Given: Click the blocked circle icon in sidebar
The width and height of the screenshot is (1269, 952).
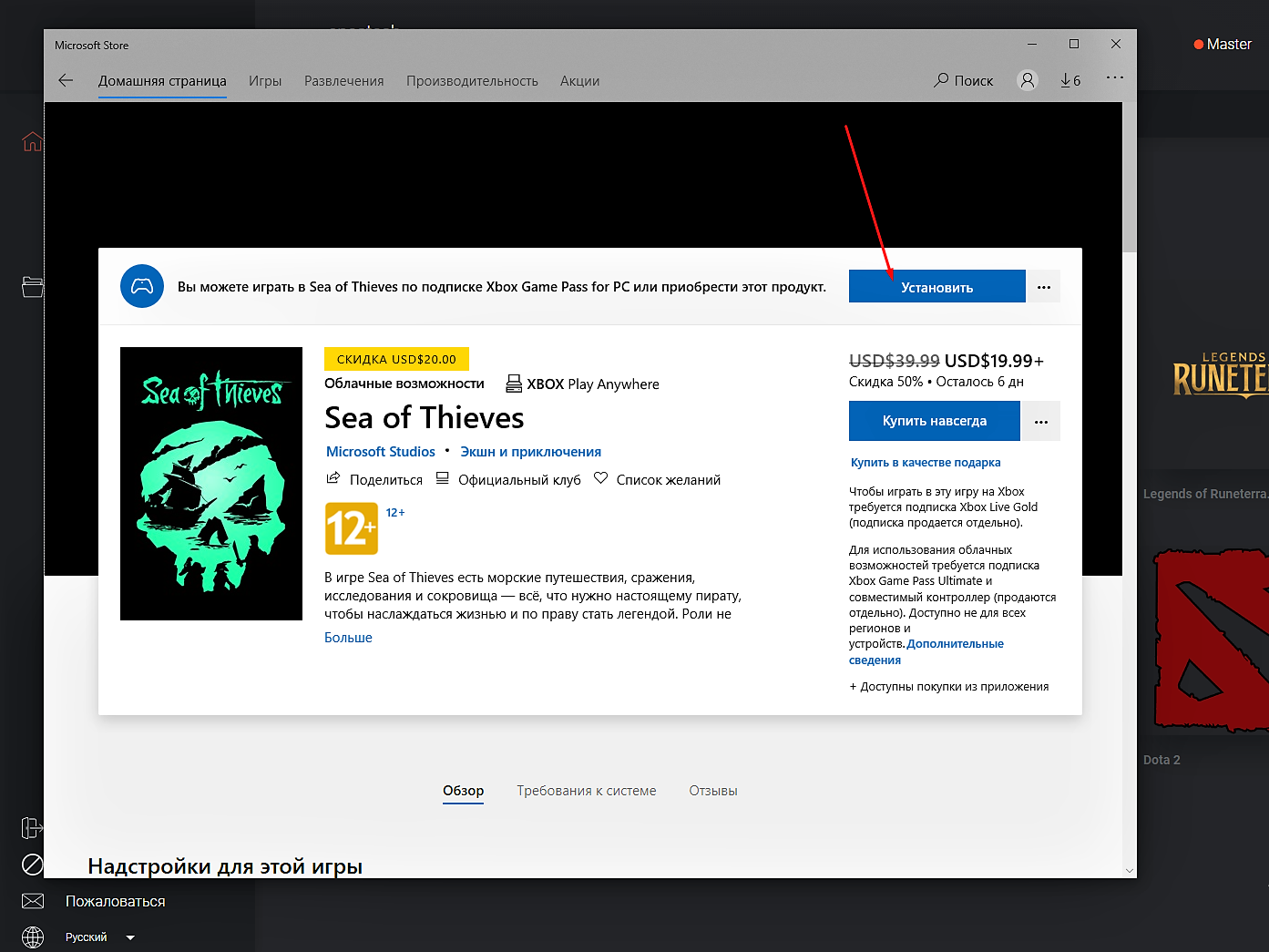Looking at the screenshot, I should (33, 864).
